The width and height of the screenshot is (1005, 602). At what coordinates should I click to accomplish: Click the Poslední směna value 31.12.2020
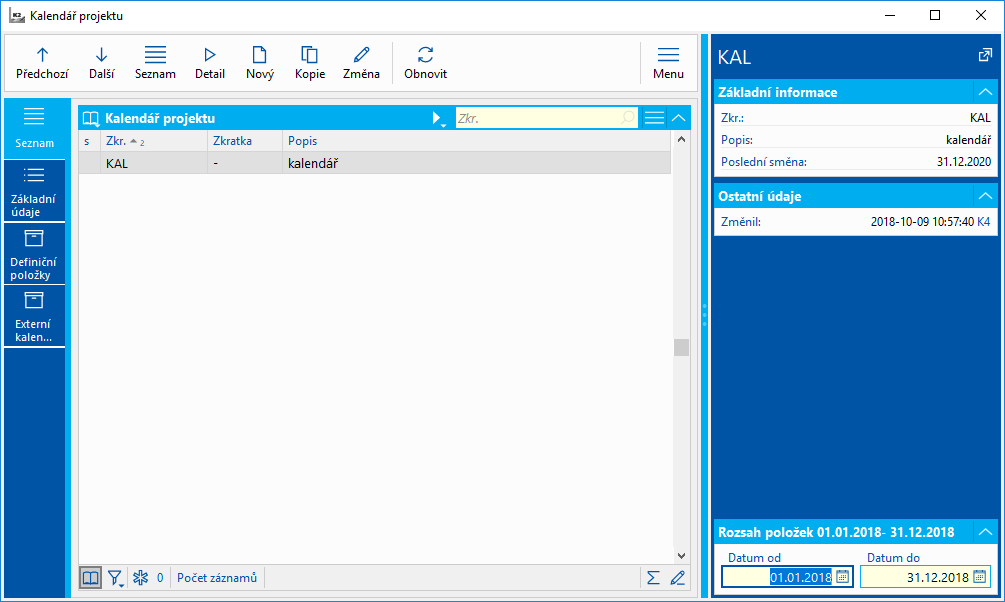click(963, 162)
